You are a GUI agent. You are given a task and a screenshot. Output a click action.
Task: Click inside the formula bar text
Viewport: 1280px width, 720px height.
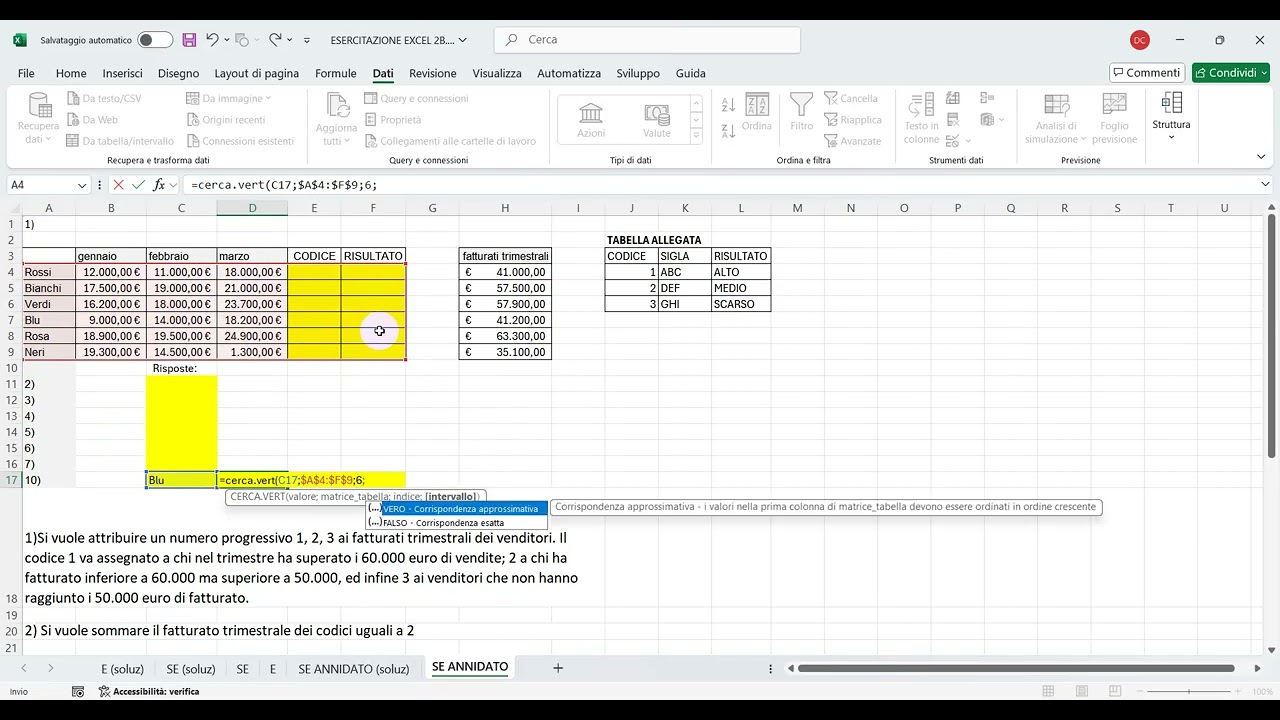pyautogui.click(x=720, y=185)
